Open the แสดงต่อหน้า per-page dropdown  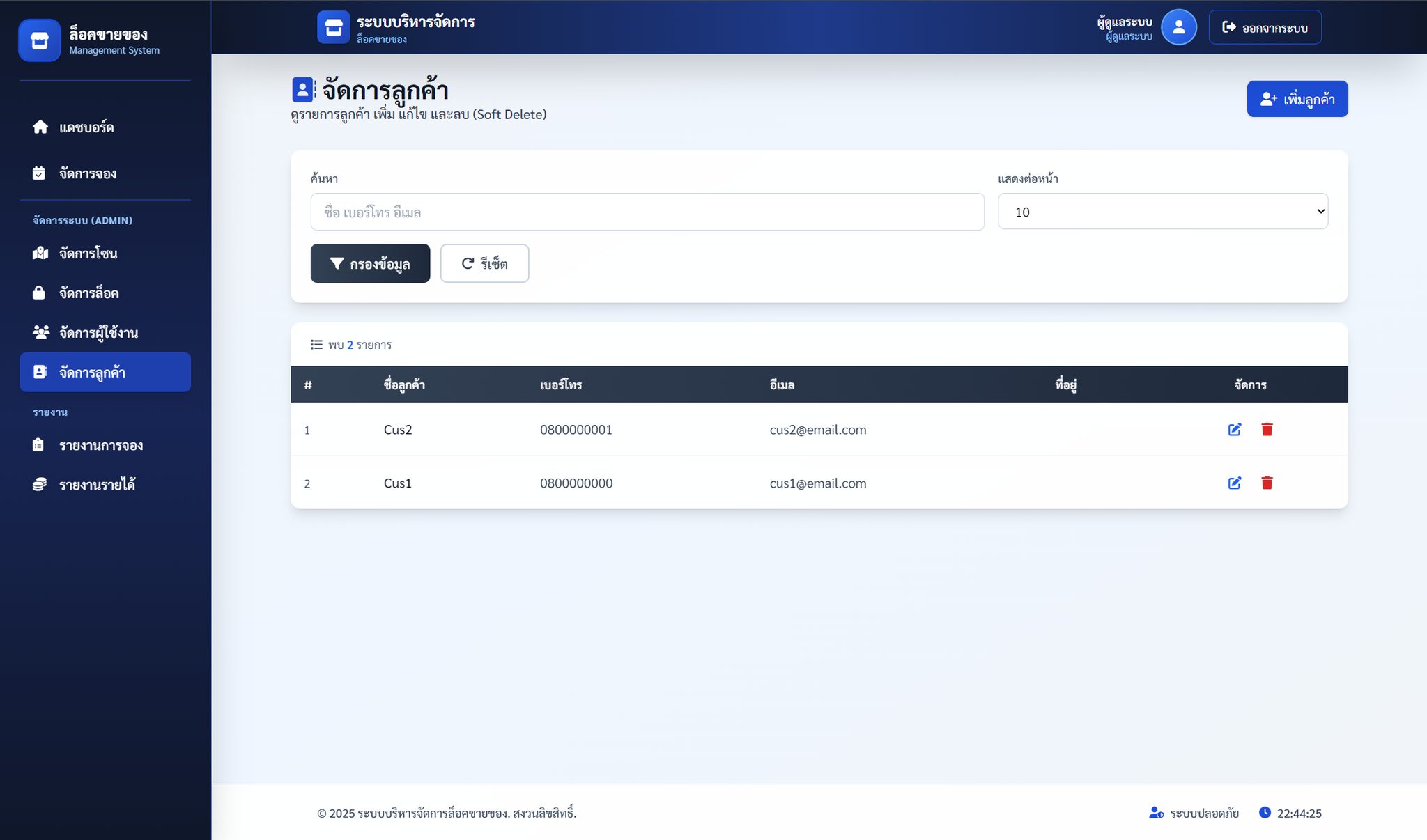coord(1162,212)
